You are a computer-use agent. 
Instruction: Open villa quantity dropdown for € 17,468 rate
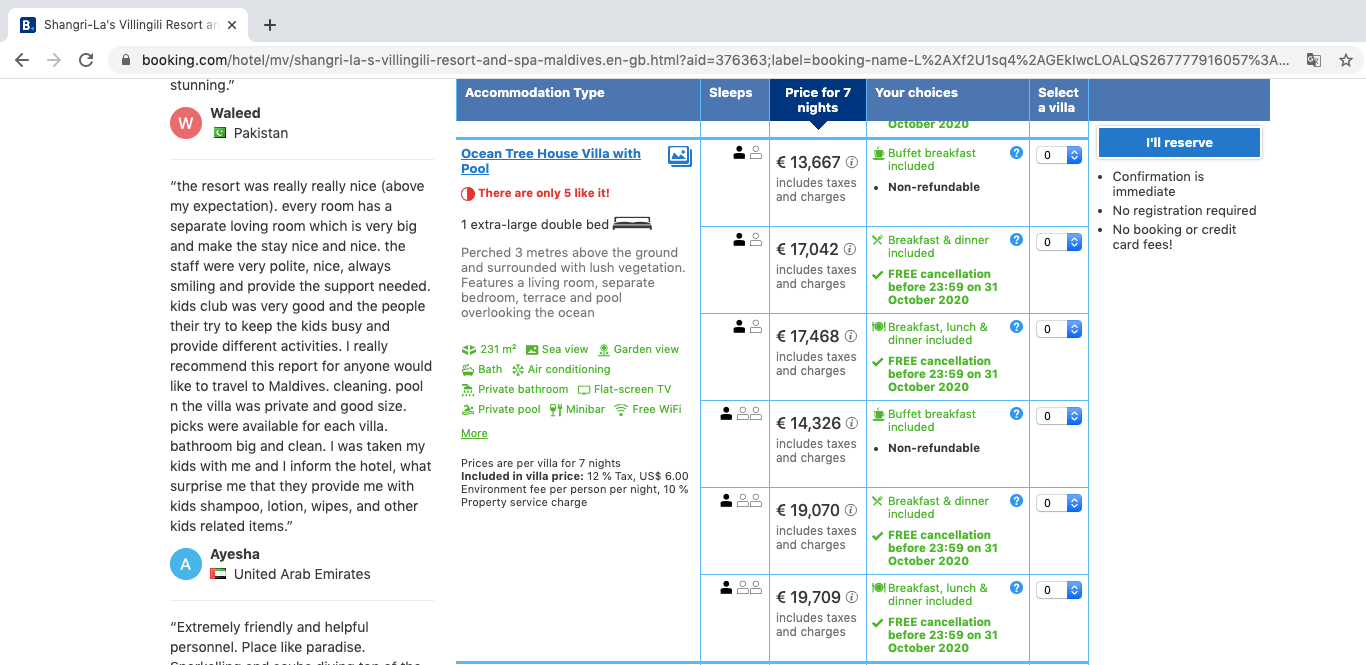(x=1059, y=329)
